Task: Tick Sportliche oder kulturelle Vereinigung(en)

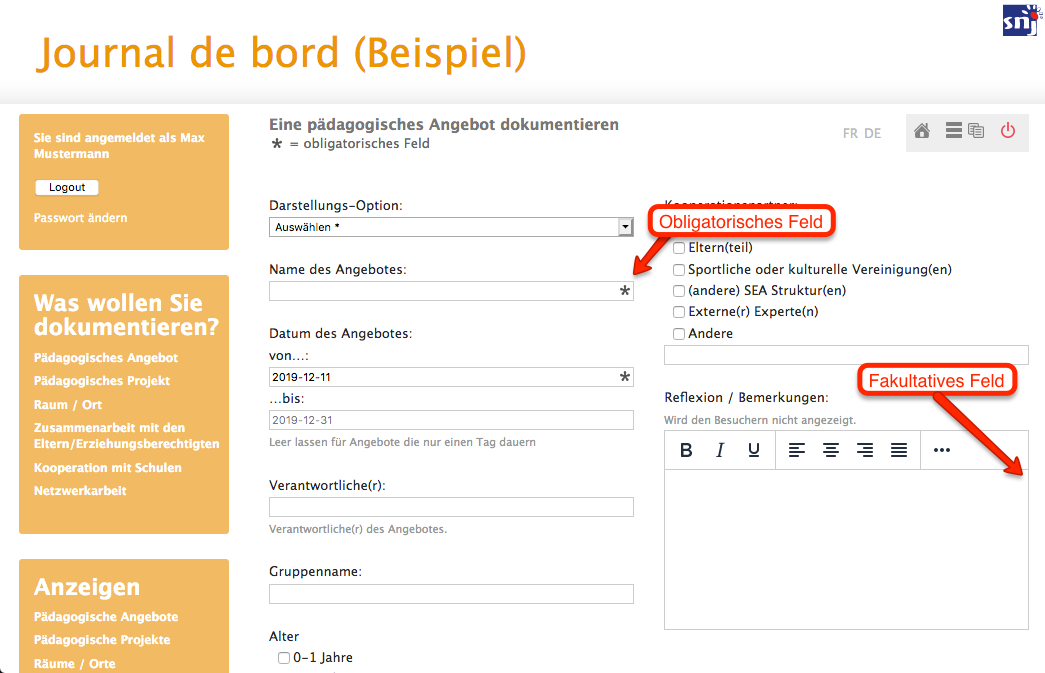Action: 678,270
